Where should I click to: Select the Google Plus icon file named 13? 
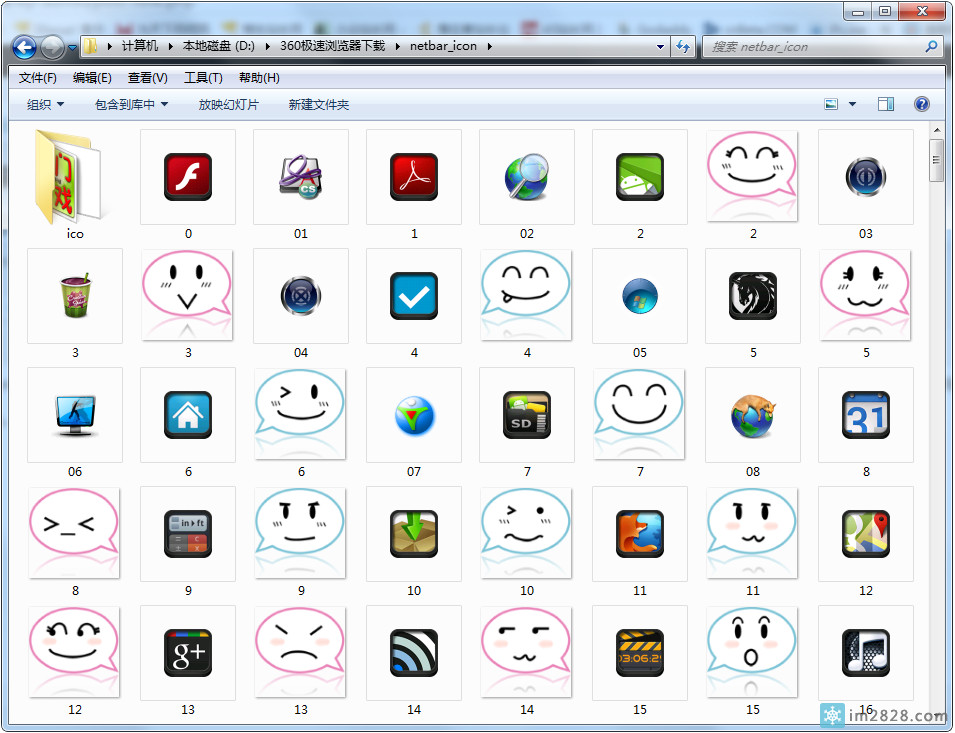(188, 654)
